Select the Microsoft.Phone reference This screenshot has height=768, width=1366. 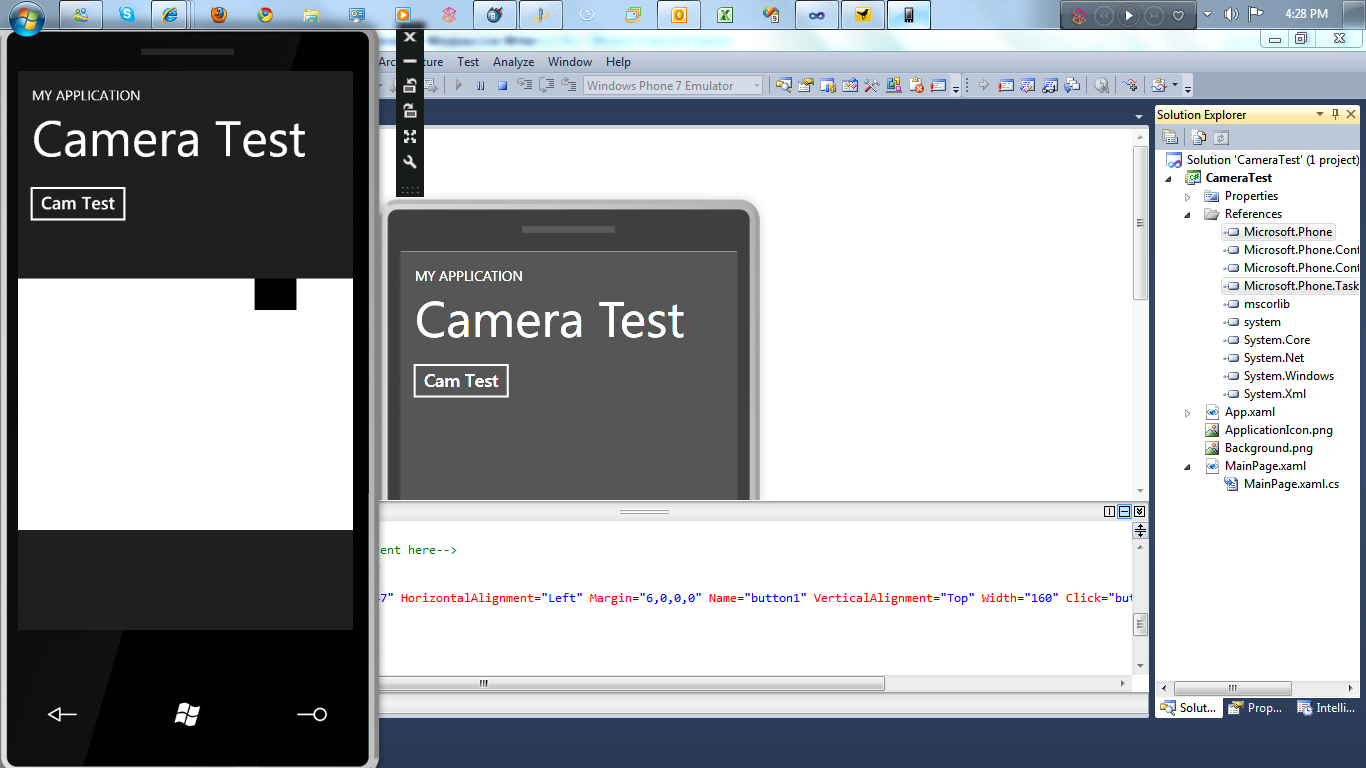(1288, 232)
